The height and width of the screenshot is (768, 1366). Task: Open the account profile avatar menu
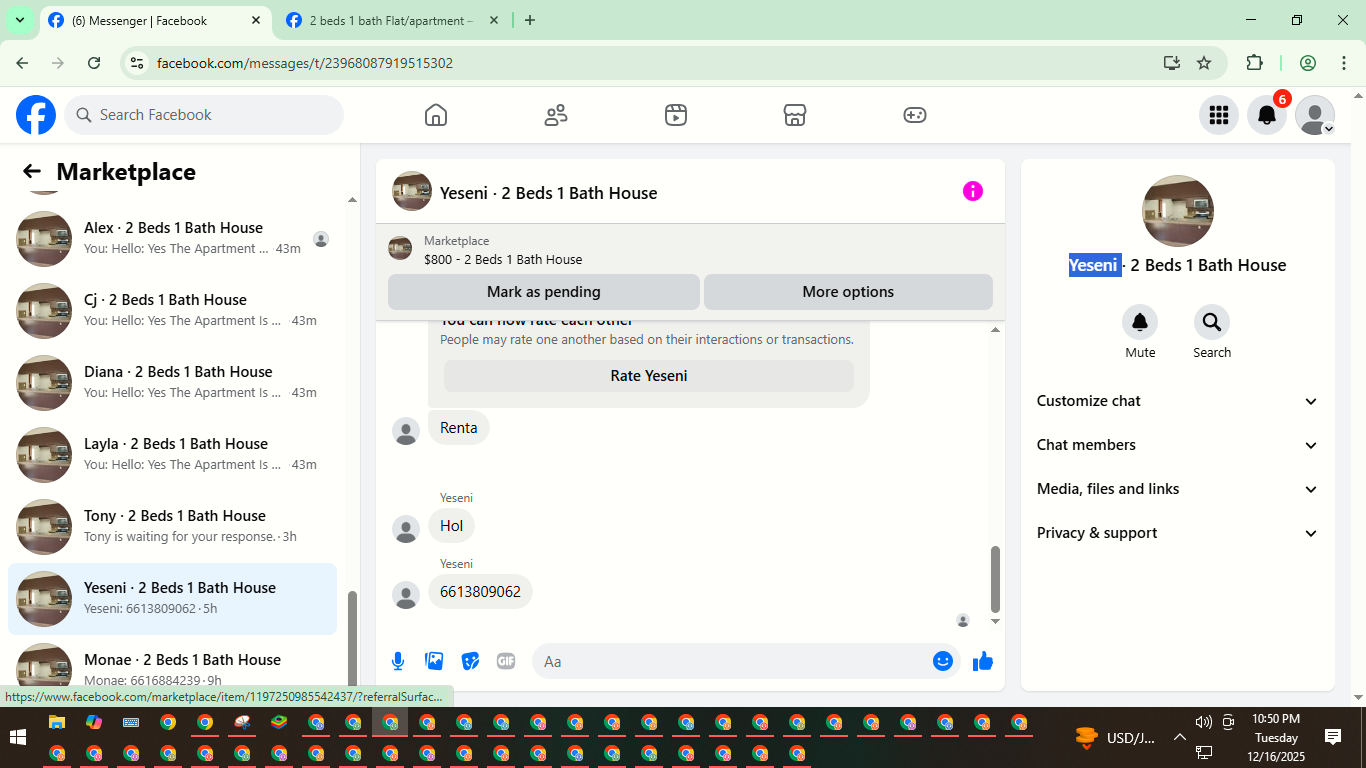[1315, 115]
